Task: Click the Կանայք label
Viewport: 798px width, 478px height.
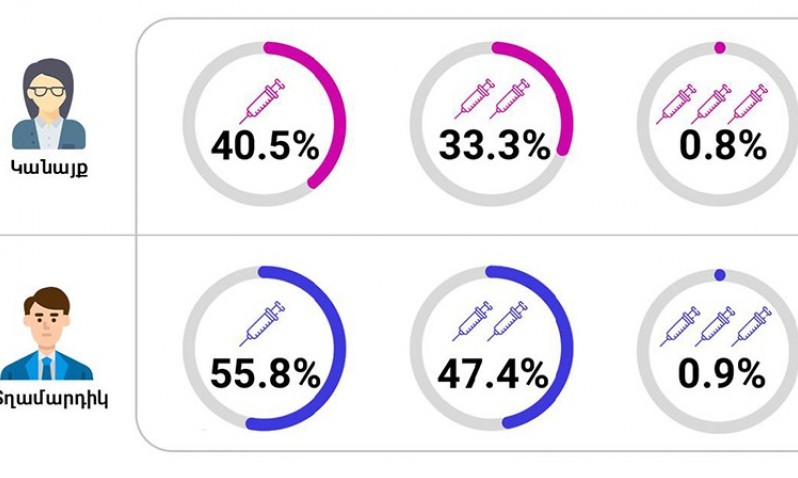Action: (x=49, y=168)
